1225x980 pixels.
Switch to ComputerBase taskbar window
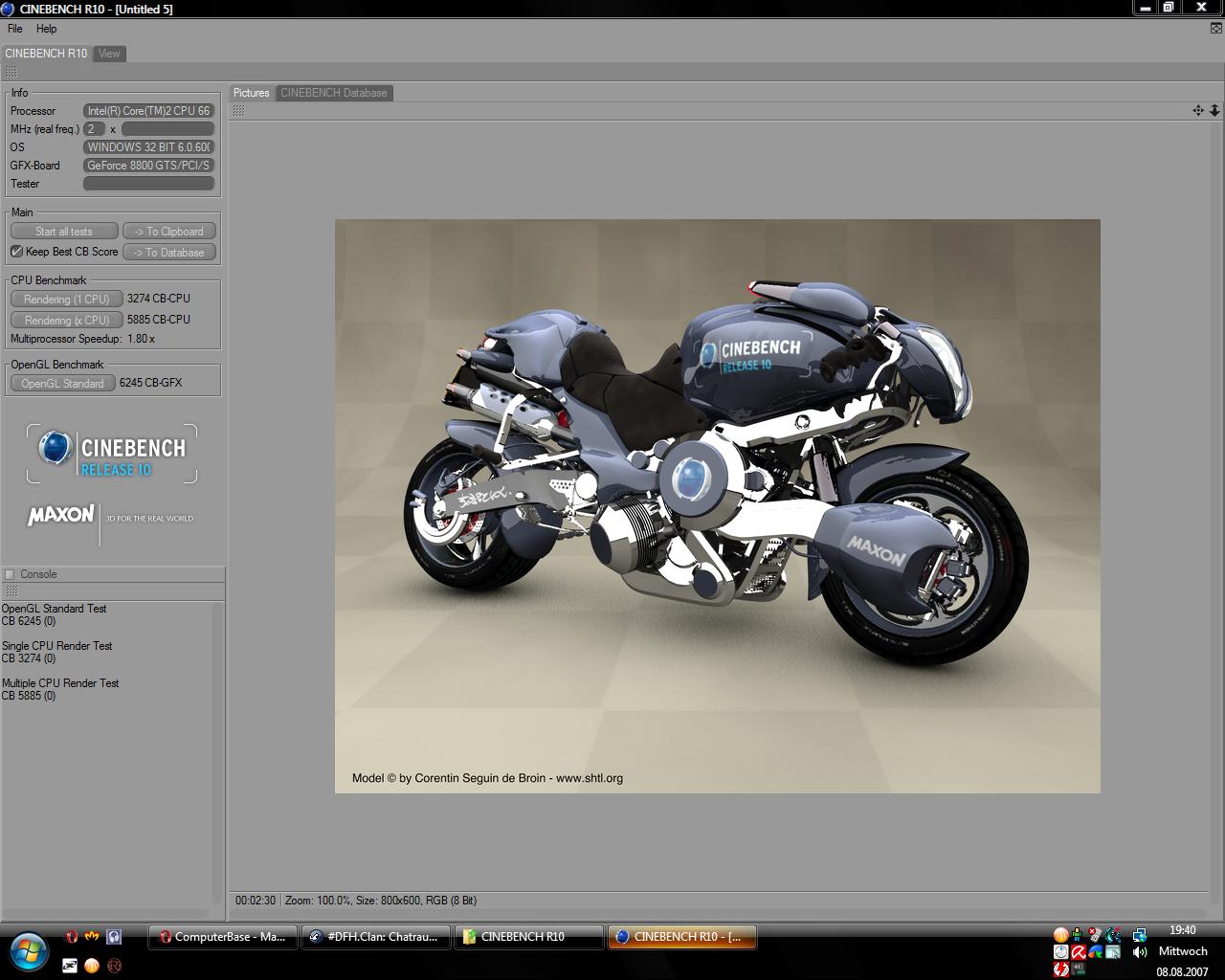pyautogui.click(x=222, y=937)
